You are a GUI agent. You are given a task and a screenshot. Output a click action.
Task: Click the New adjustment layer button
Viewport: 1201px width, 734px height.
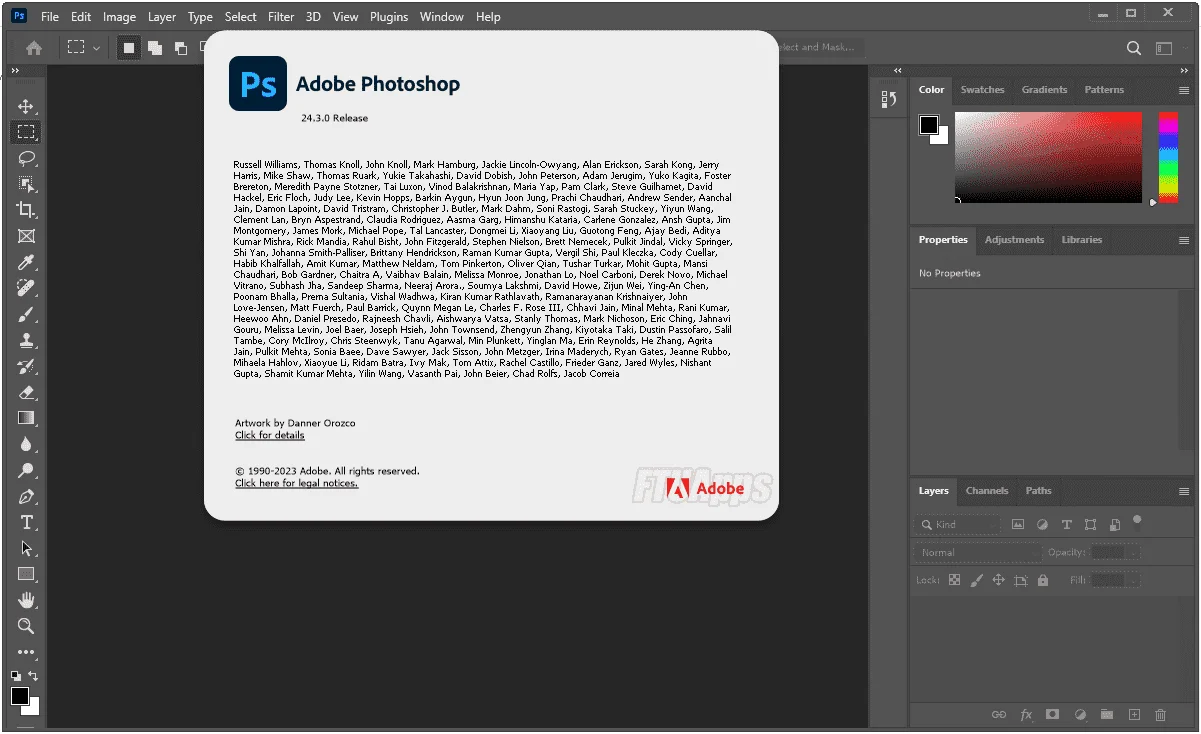point(1080,715)
